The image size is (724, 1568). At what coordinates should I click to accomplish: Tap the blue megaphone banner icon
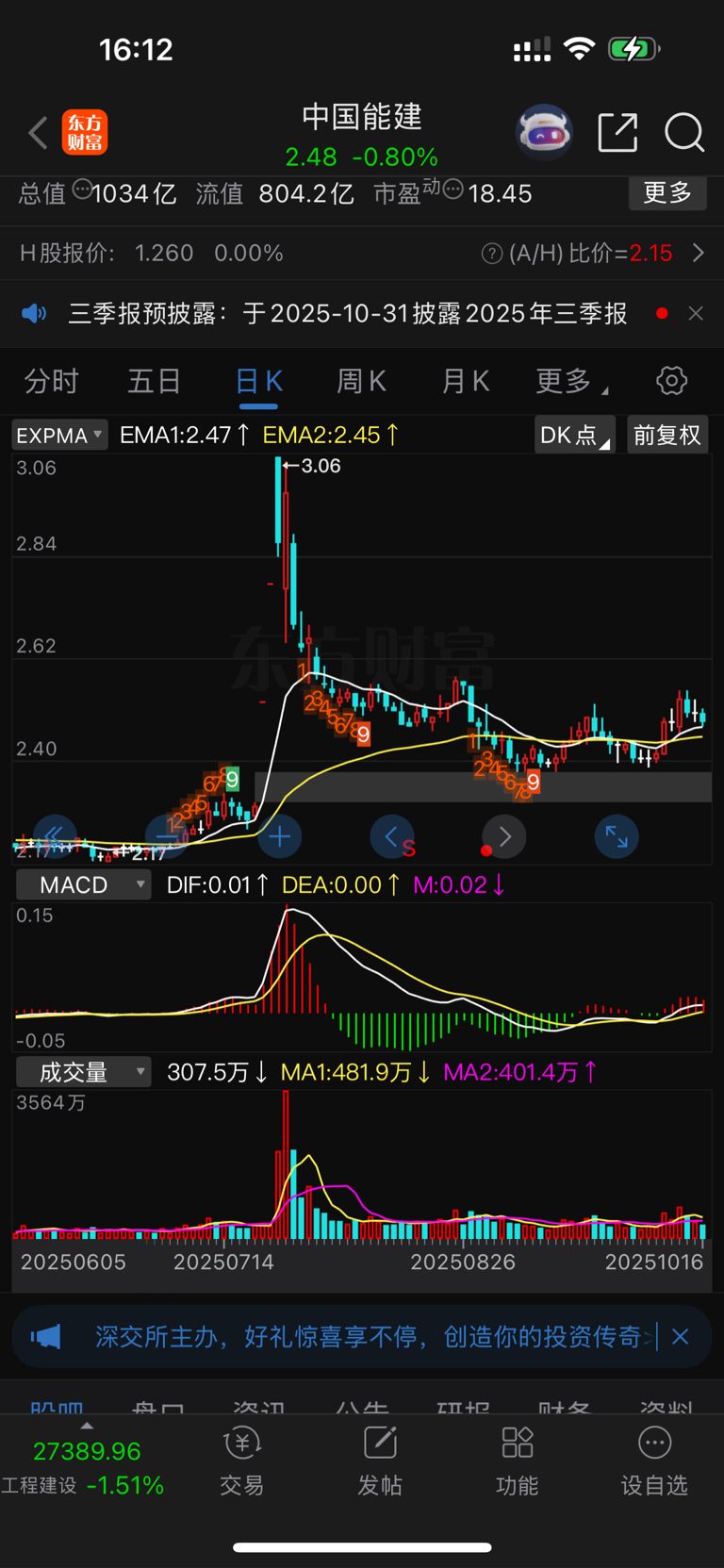[x=46, y=1336]
